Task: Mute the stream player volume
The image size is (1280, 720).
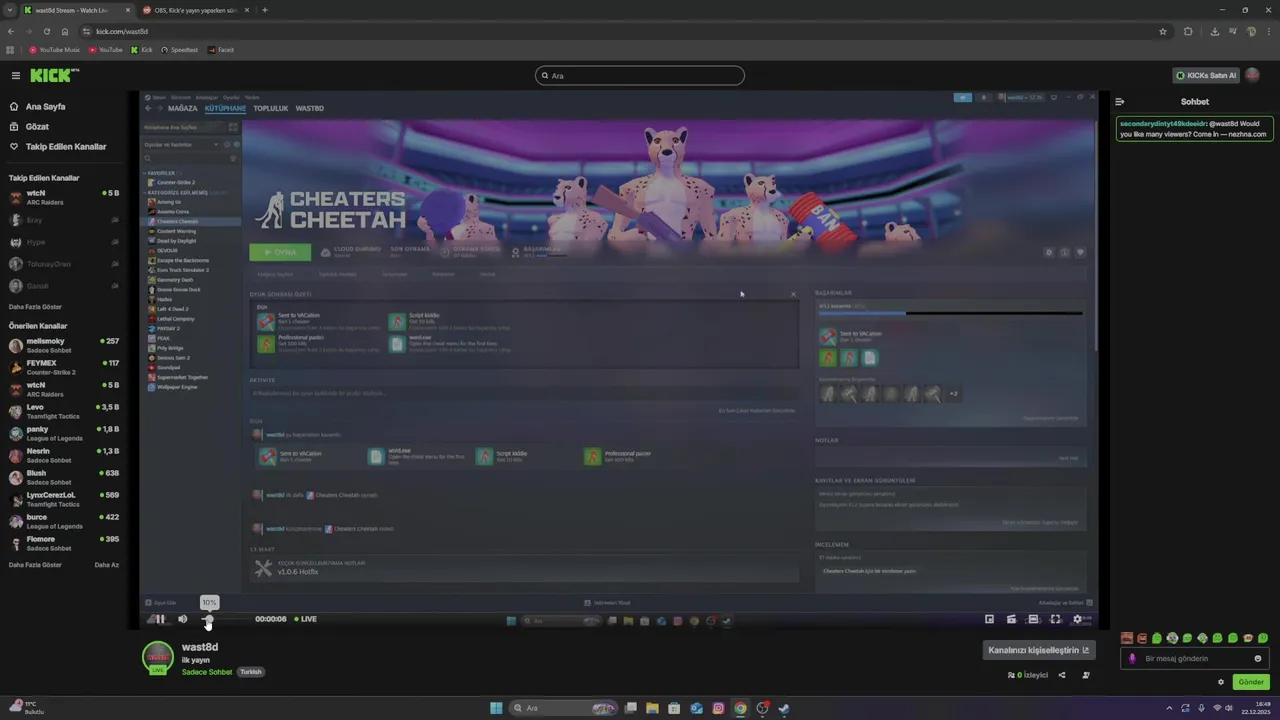Action: (x=182, y=619)
